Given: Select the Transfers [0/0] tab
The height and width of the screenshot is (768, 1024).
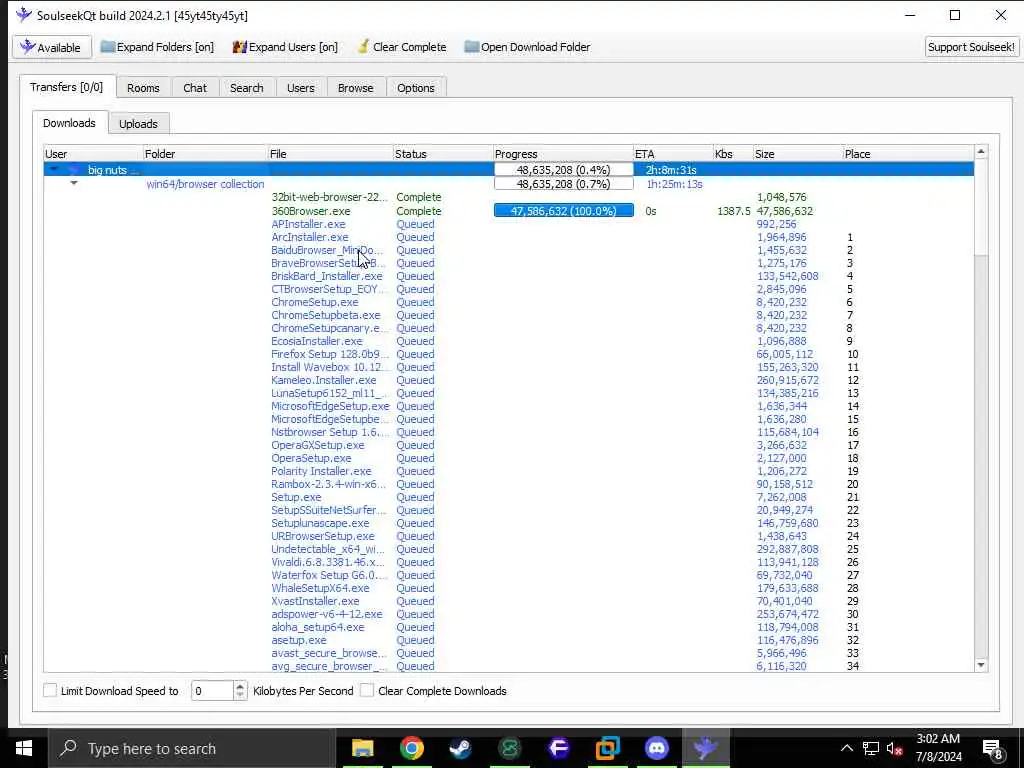Looking at the screenshot, I should coord(67,87).
